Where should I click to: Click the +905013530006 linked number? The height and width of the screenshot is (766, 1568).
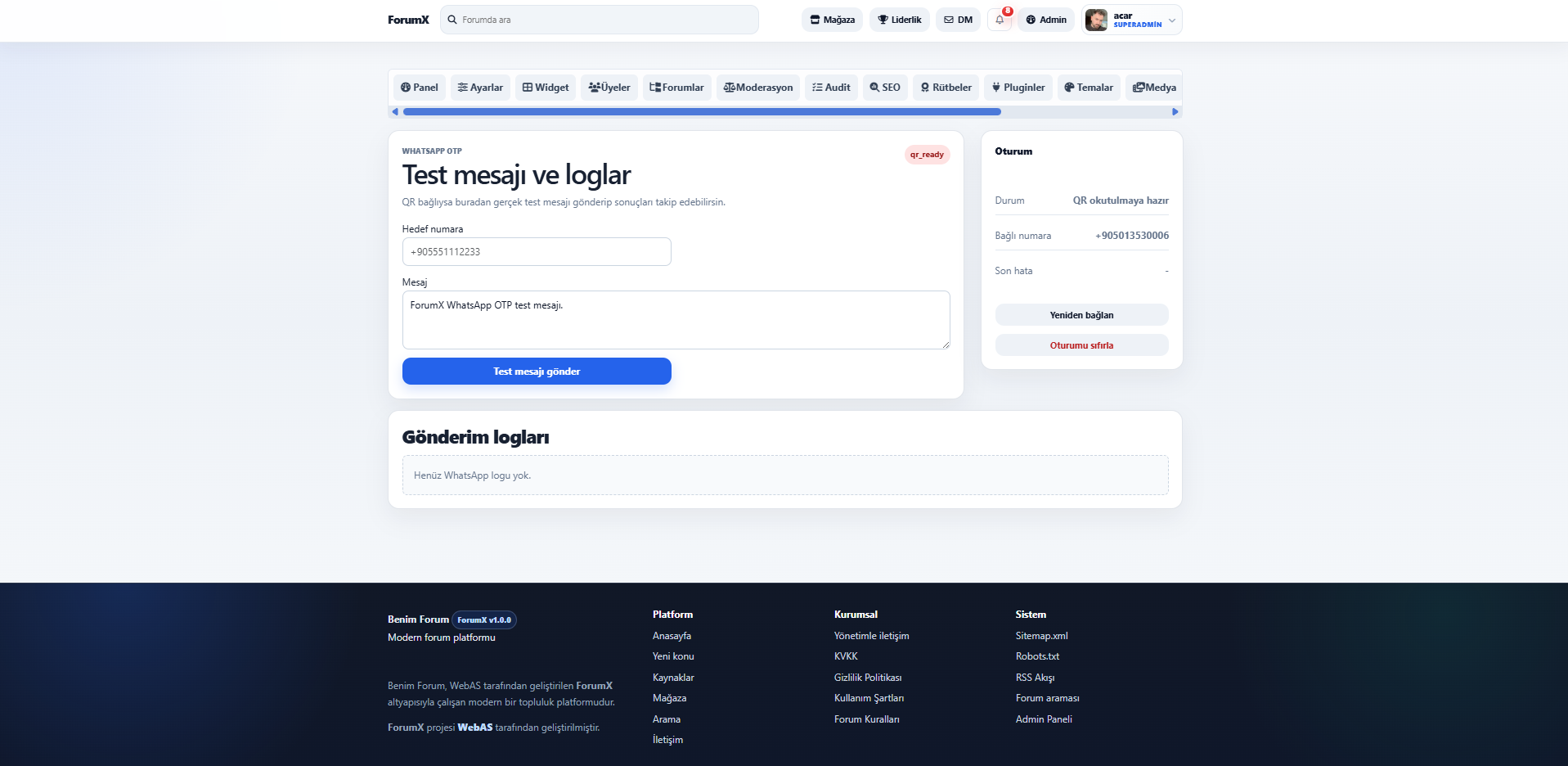1132,236
